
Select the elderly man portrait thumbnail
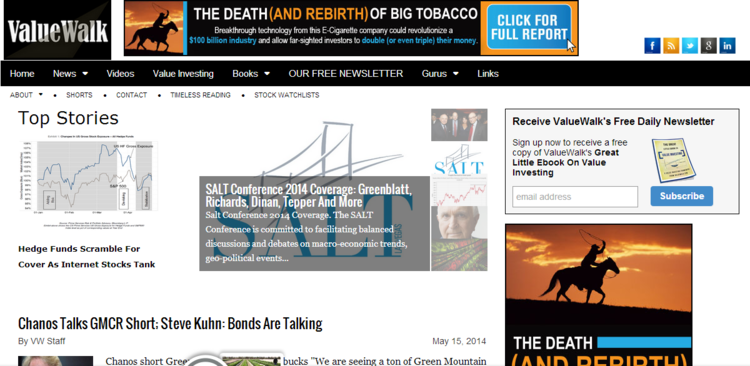[459, 223]
